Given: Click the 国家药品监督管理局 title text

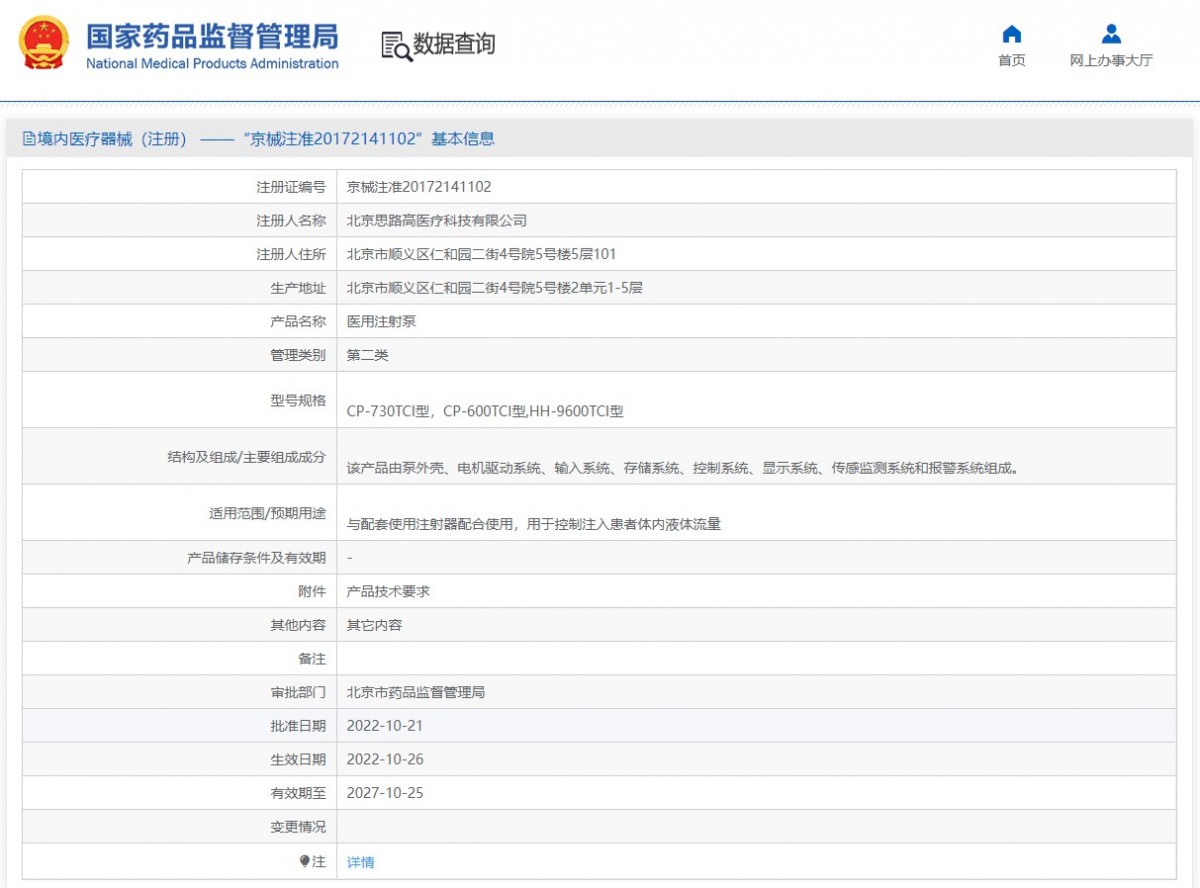Looking at the screenshot, I should (x=212, y=36).
